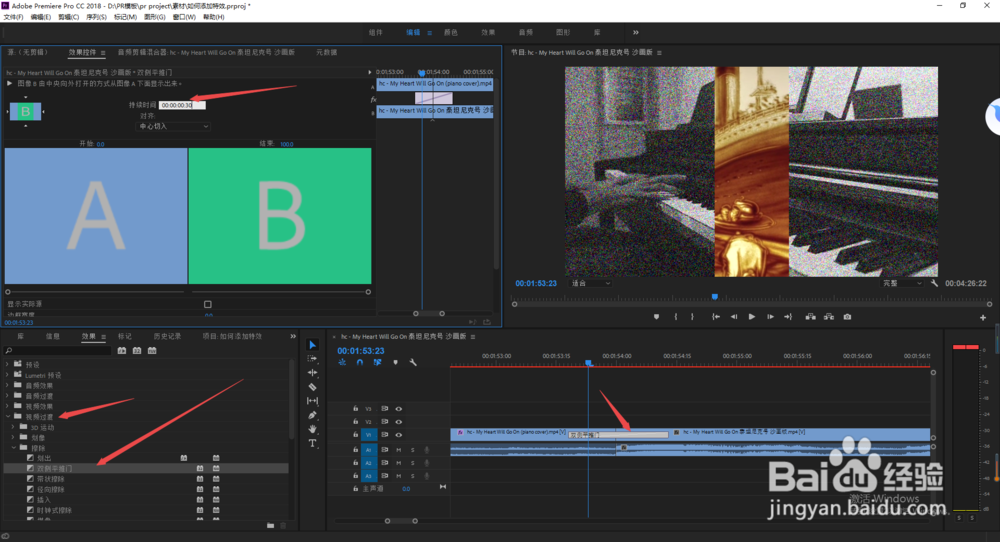The image size is (1000, 542).
Task: Click the program monitor scrub bar playhead
Action: [x=715, y=297]
